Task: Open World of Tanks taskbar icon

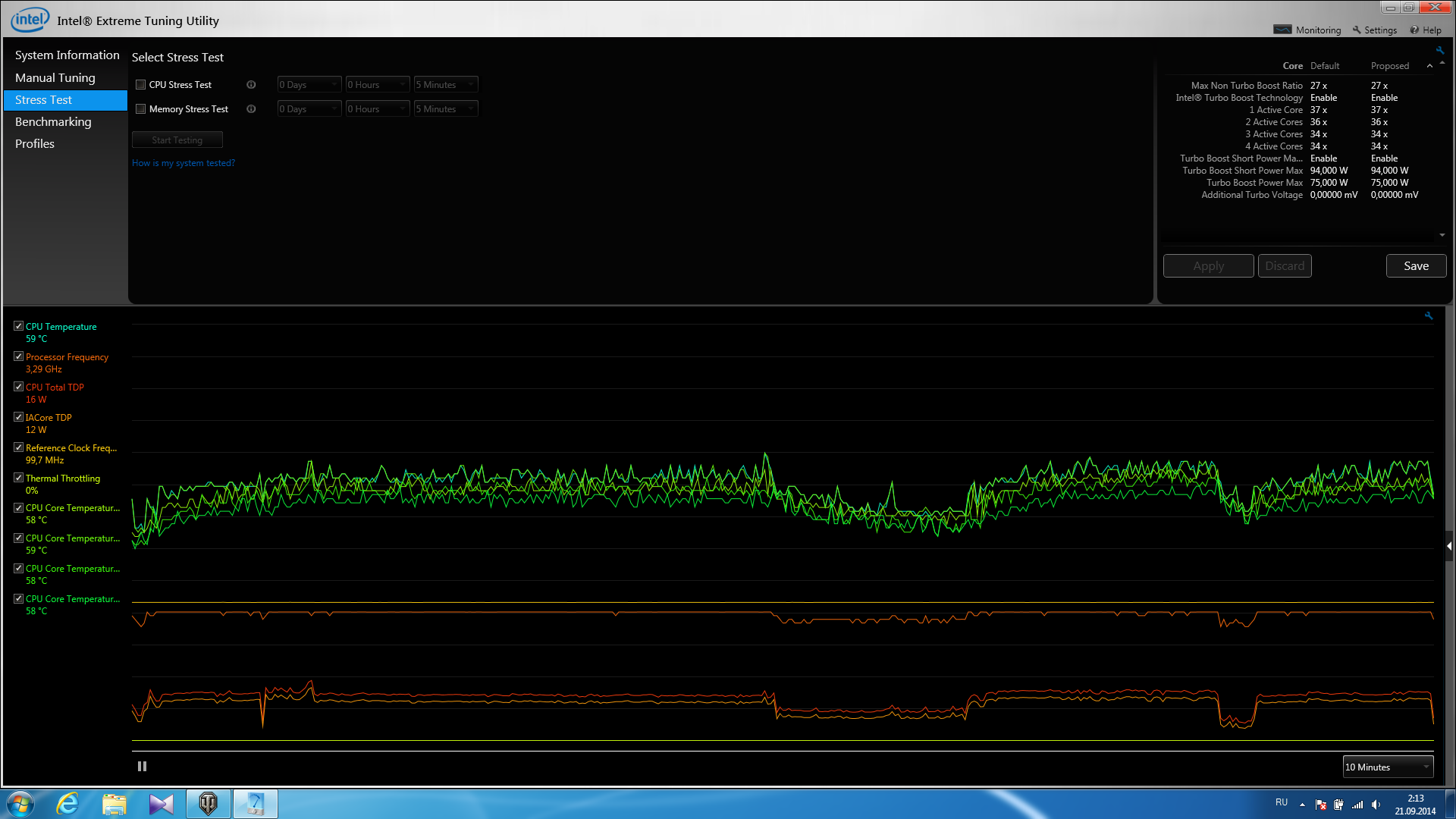Action: point(208,804)
